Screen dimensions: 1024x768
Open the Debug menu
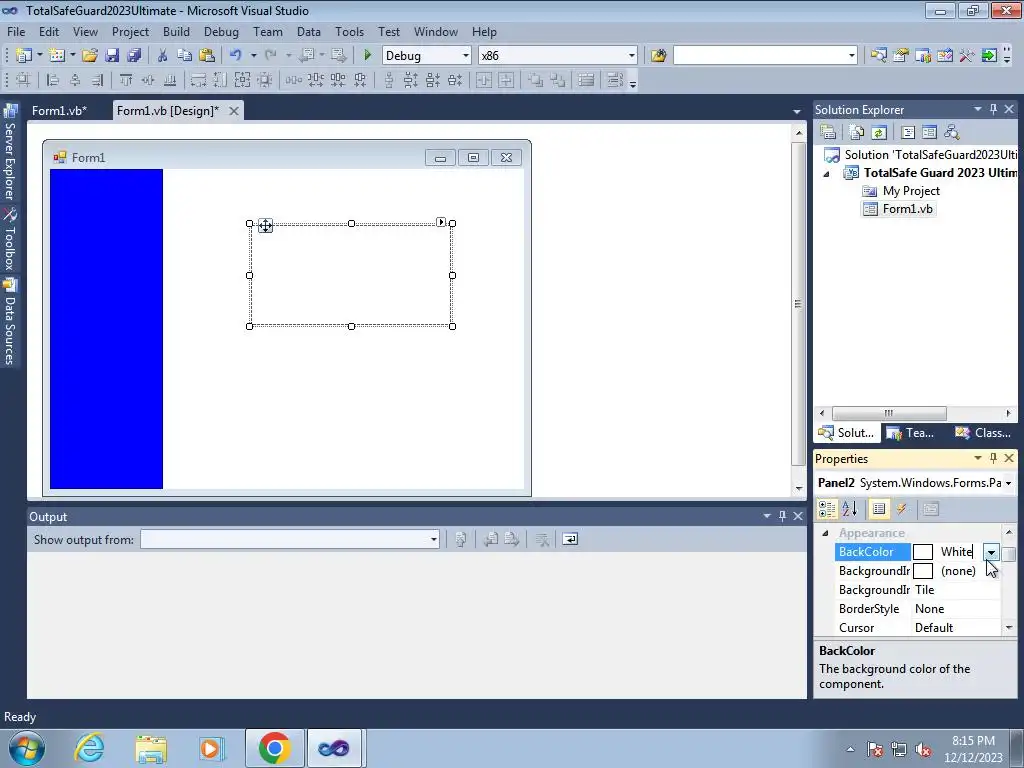(221, 31)
